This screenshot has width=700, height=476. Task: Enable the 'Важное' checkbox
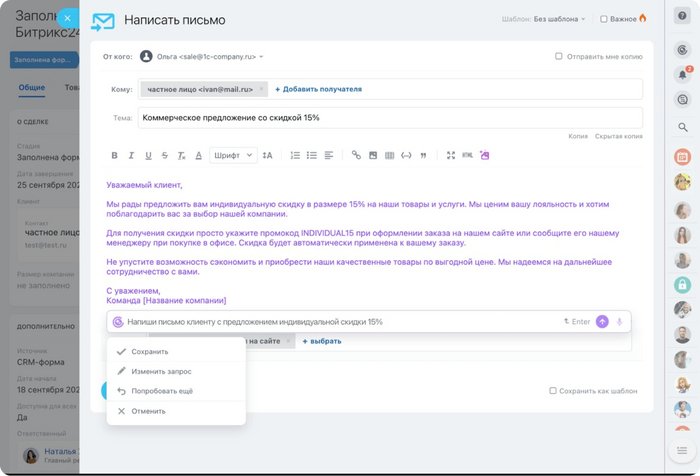pos(604,19)
